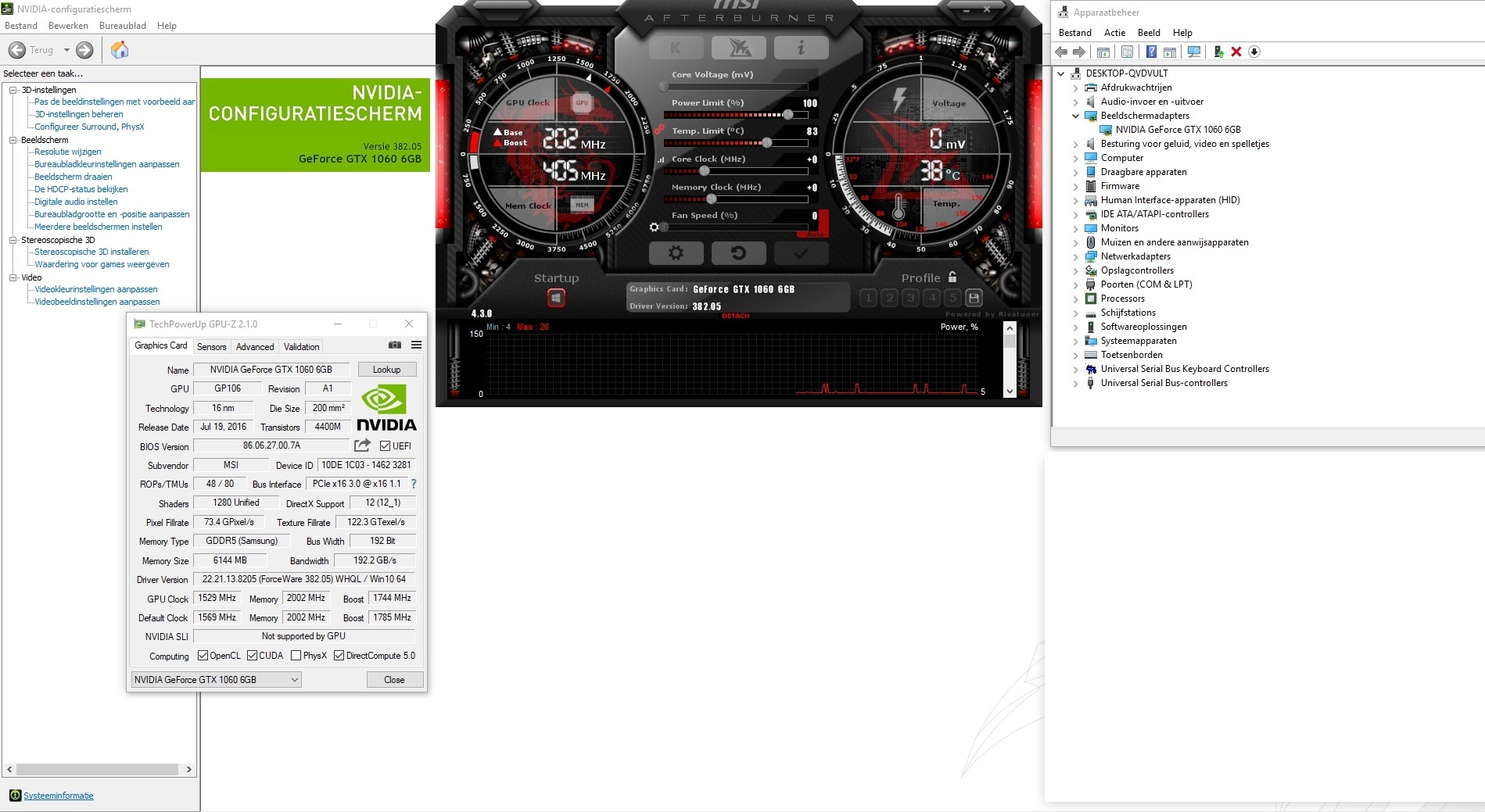The height and width of the screenshot is (812, 1485).
Task: Select Afterburner profile slot 5
Action: coord(952,298)
